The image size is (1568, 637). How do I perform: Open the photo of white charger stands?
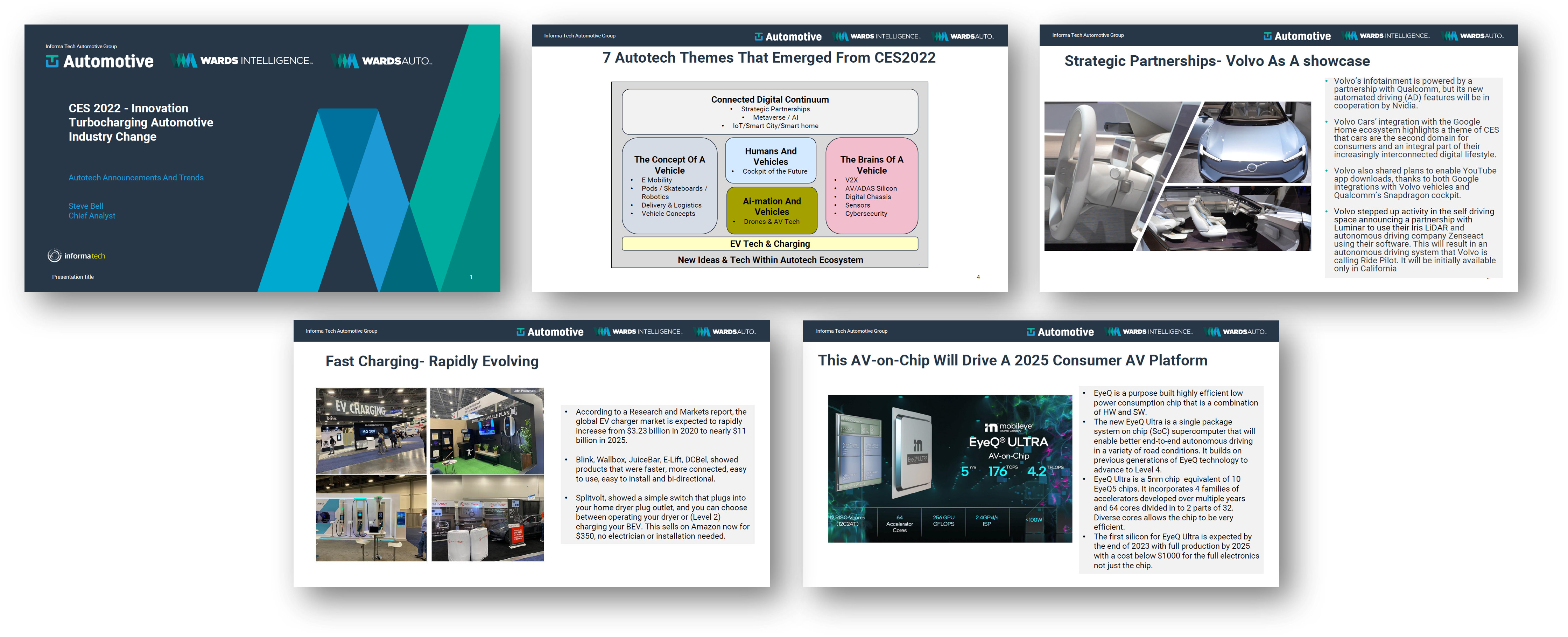pos(371,518)
